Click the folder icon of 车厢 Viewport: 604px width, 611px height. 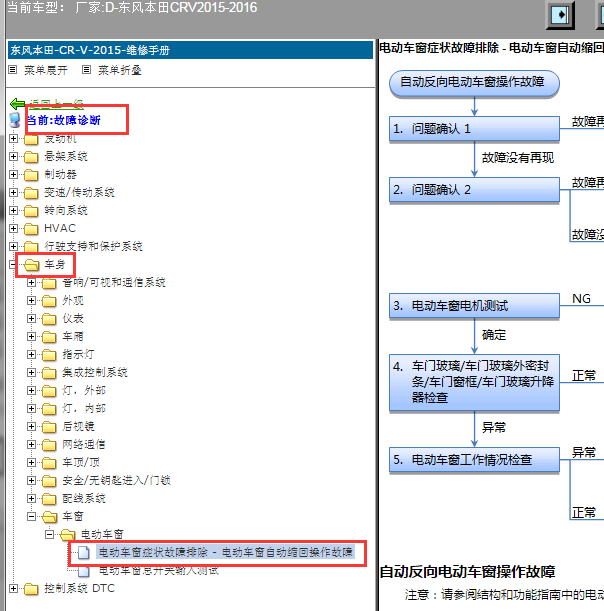[49, 337]
